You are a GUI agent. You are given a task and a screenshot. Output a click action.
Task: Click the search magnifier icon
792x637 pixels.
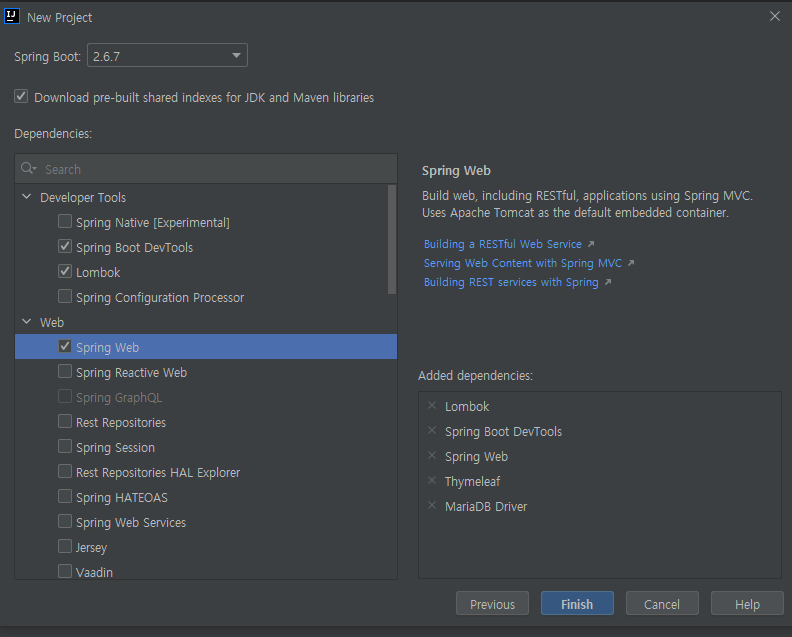tap(28, 168)
